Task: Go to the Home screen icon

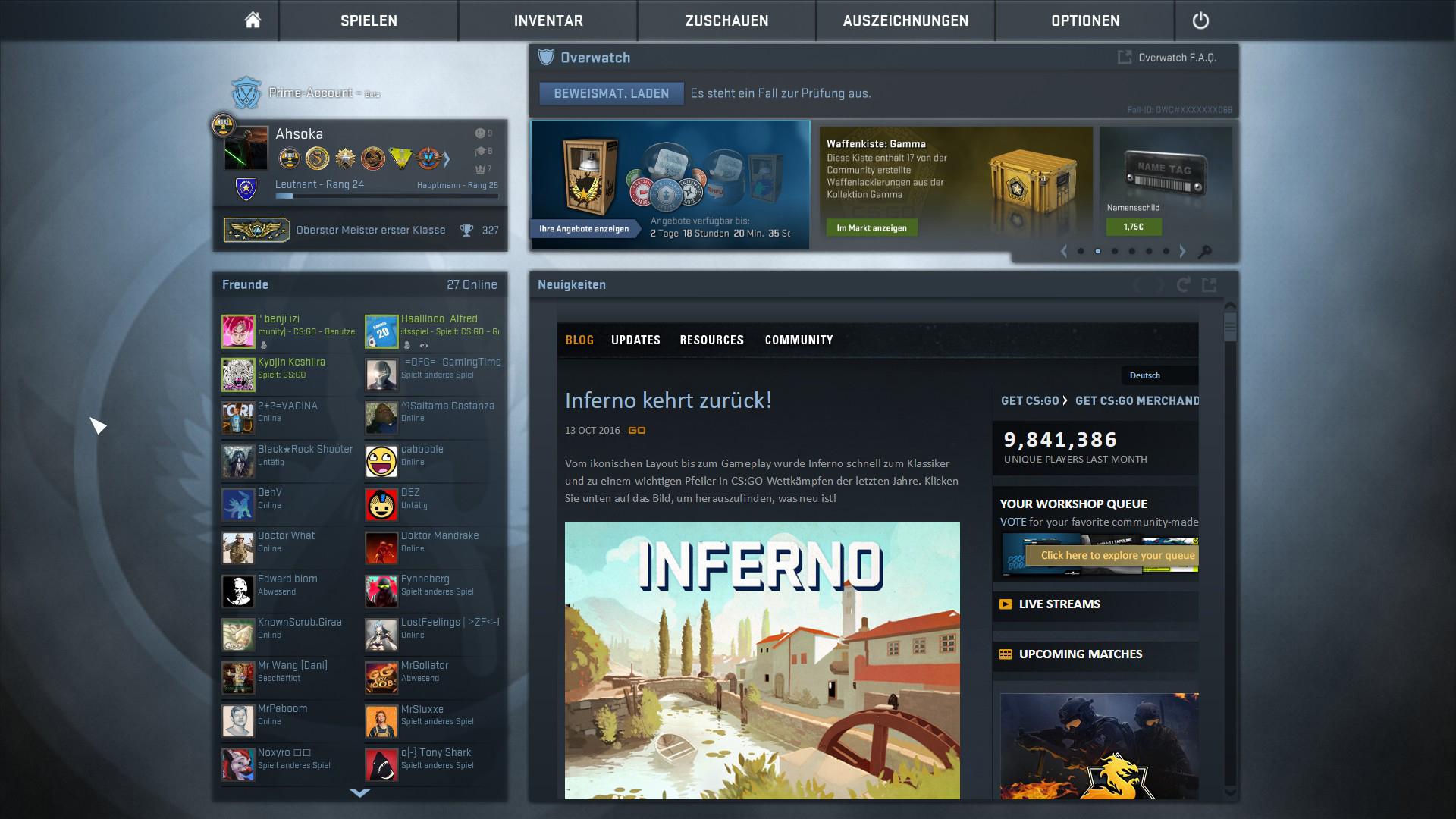Action: [253, 20]
